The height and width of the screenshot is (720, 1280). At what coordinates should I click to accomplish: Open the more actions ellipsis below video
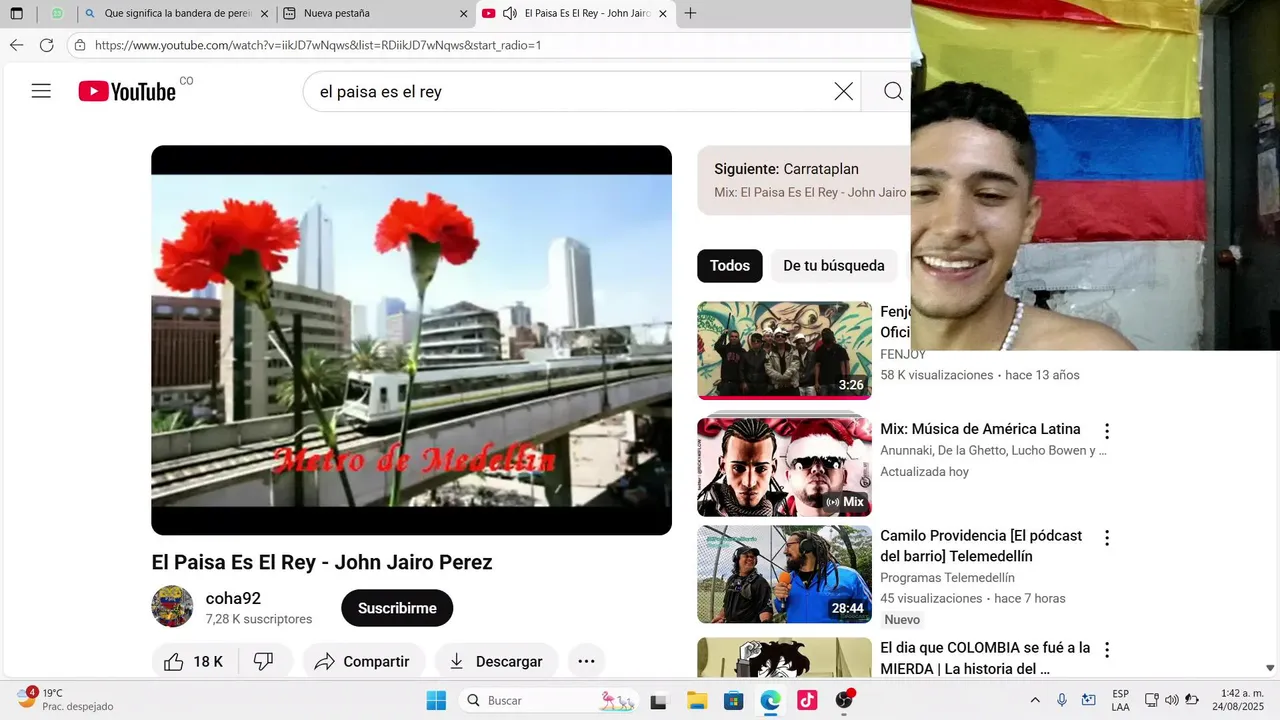coord(586,661)
